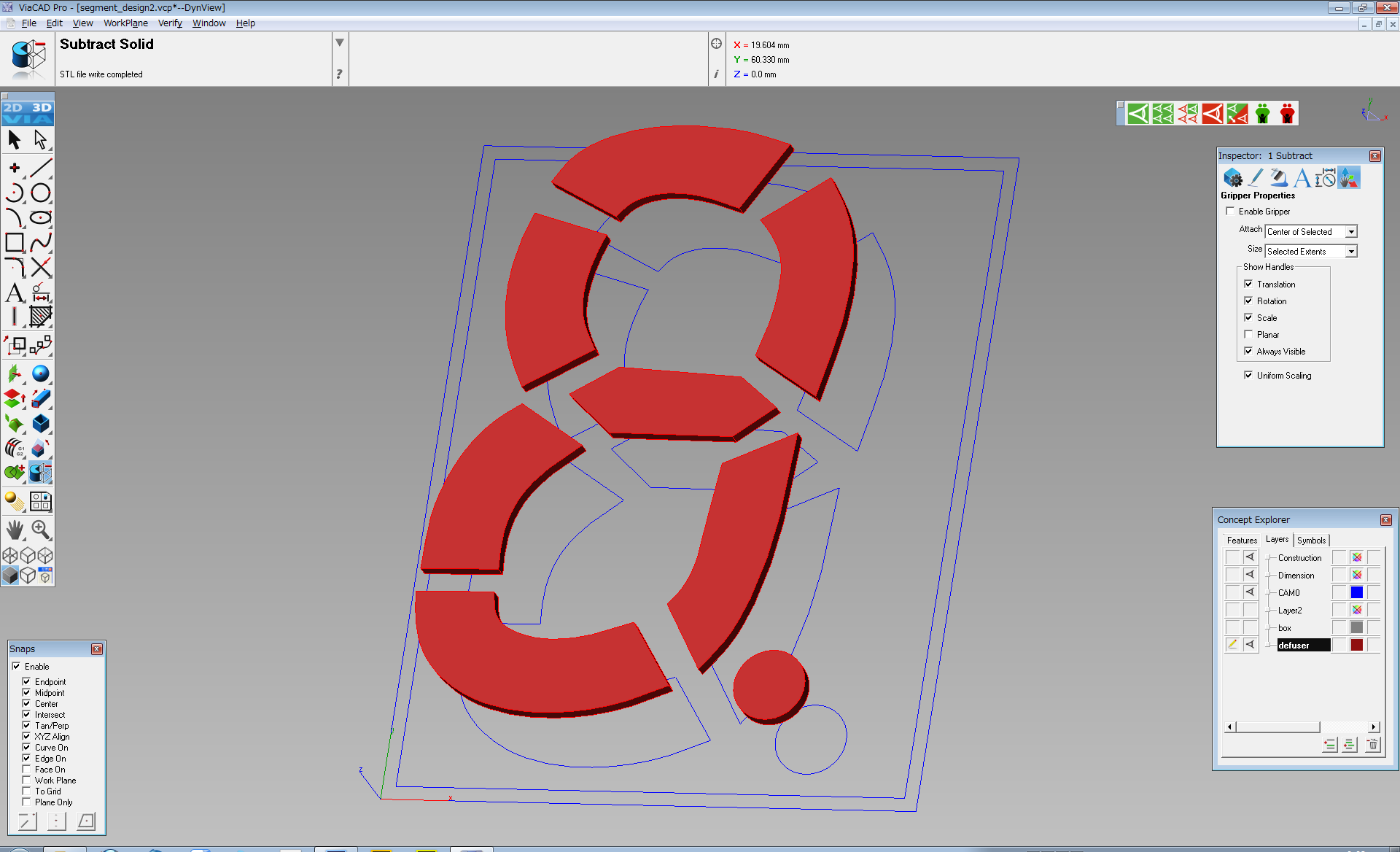Enable the Work Plane snap

26,781
